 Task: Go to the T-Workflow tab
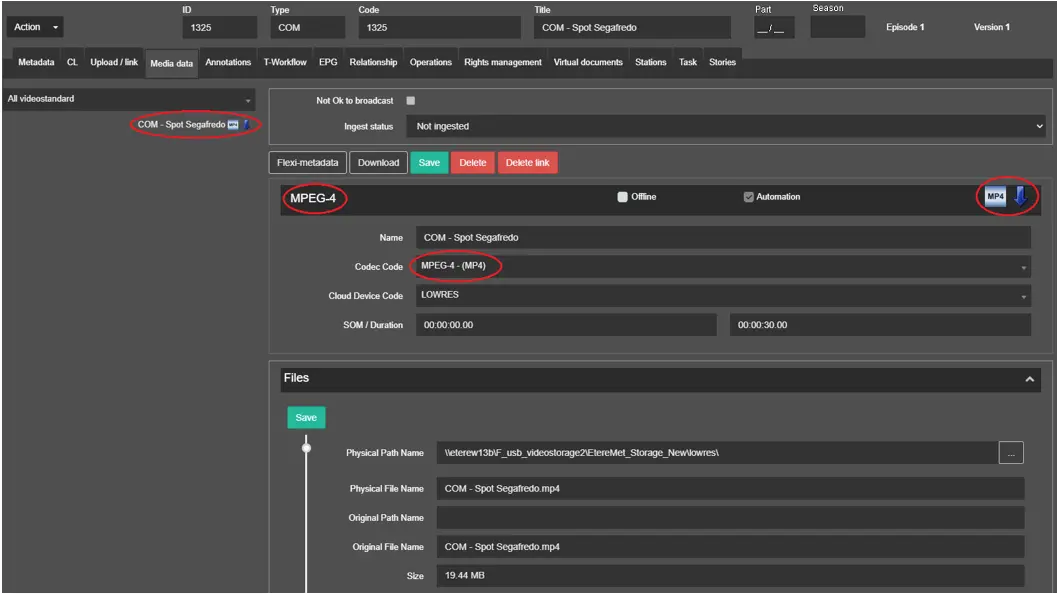click(x=285, y=62)
